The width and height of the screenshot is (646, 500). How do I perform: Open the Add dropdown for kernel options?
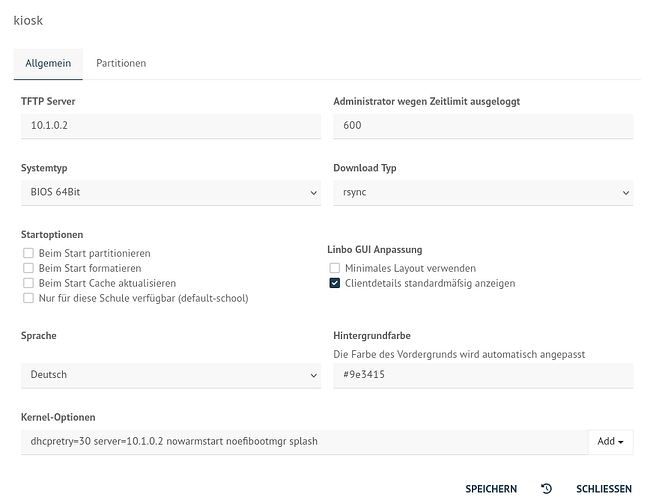610,442
